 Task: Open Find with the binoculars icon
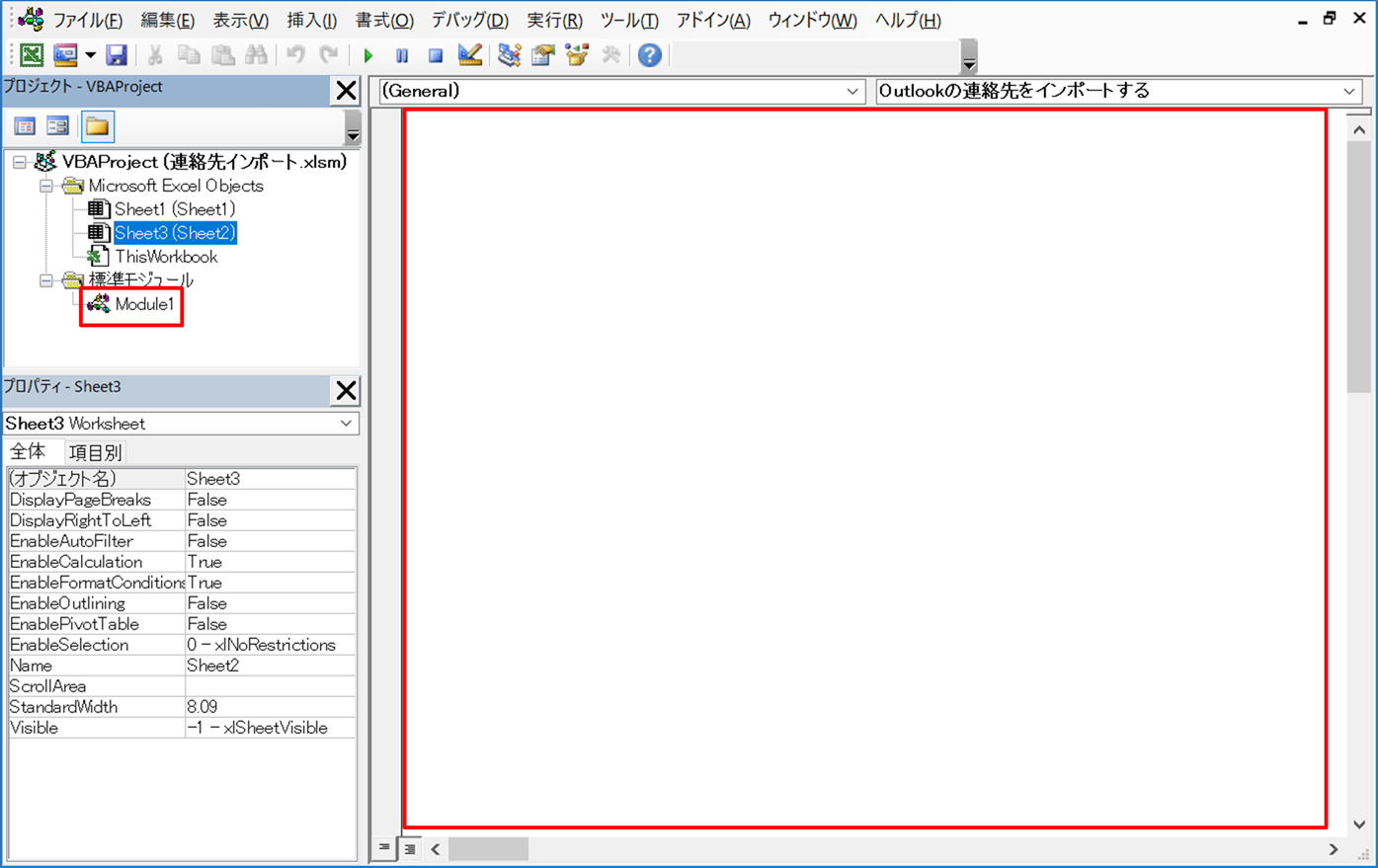256,55
